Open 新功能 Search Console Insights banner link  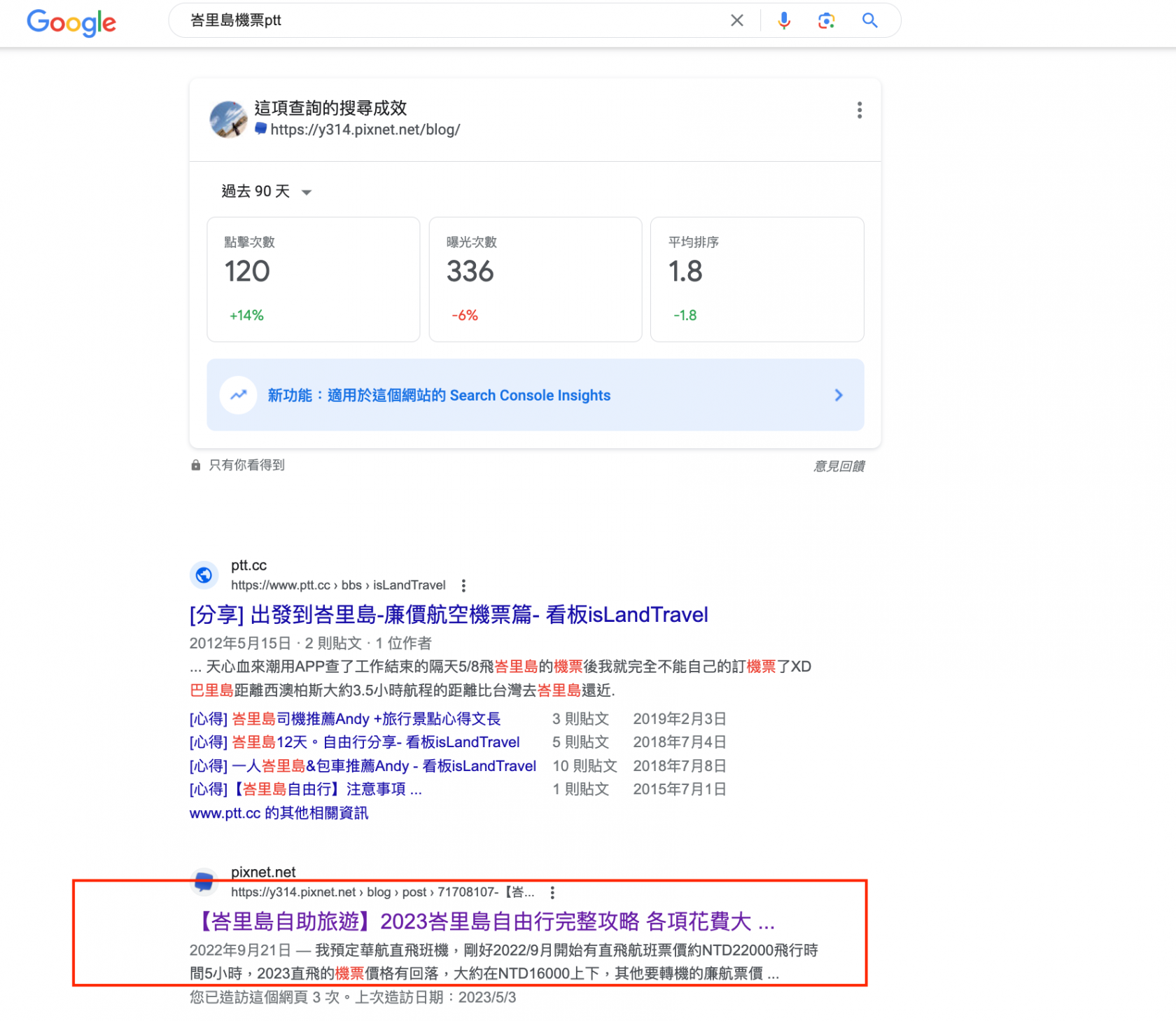(535, 395)
